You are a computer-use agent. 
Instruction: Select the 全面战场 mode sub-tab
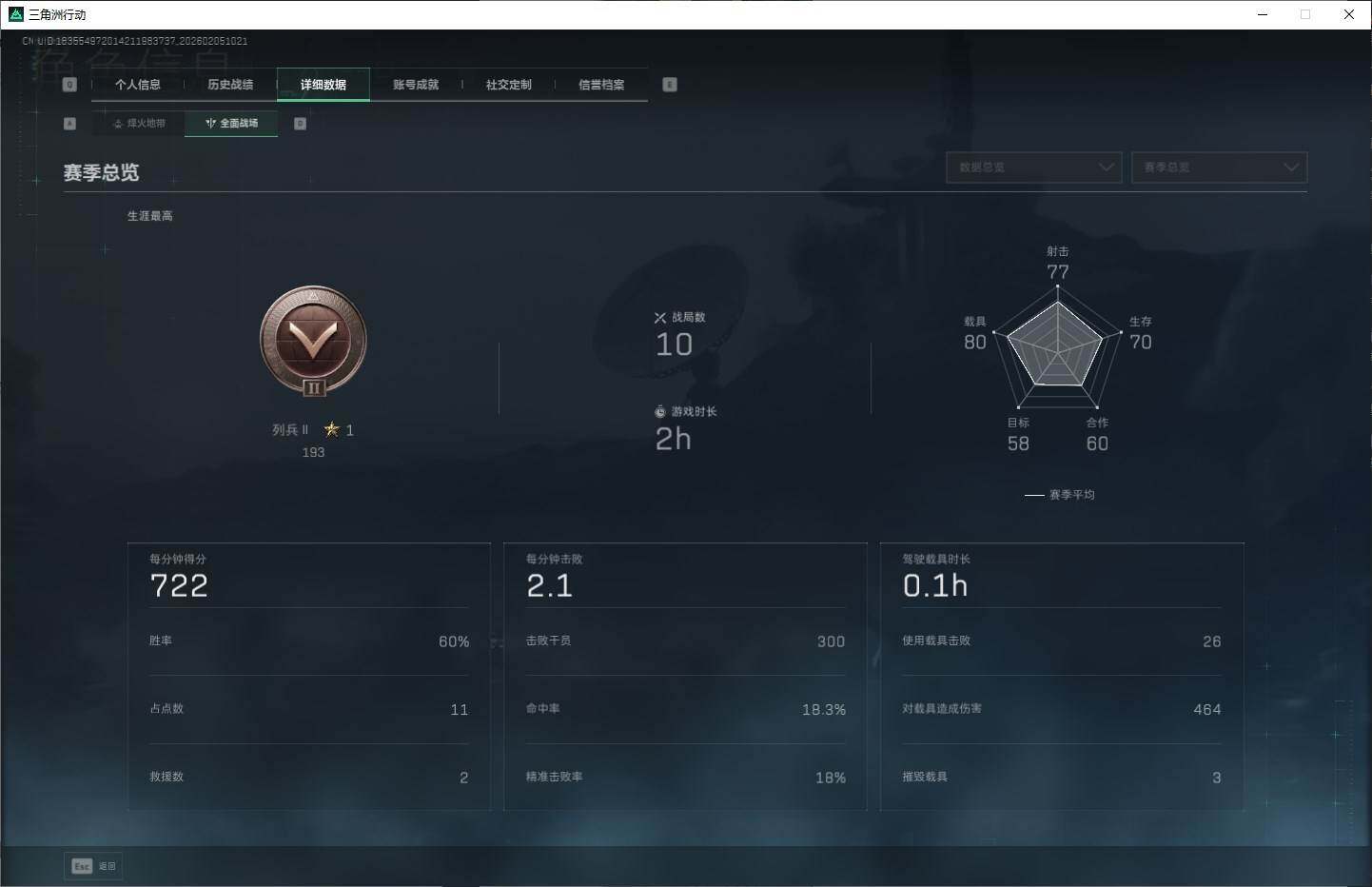pyautogui.click(x=231, y=124)
